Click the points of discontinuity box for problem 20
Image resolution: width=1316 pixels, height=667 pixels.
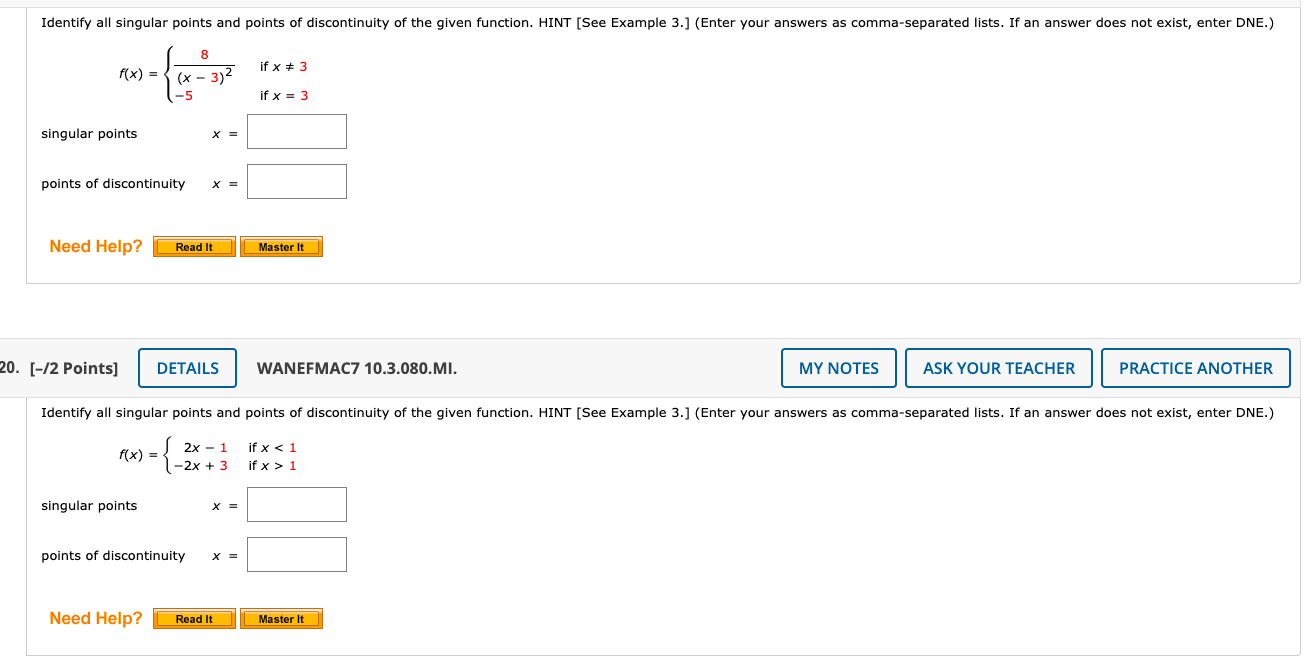pyautogui.click(x=296, y=554)
